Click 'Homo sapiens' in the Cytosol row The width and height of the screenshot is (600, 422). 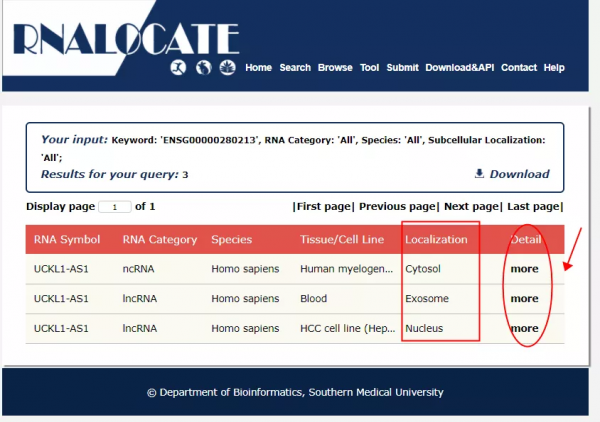coord(245,269)
